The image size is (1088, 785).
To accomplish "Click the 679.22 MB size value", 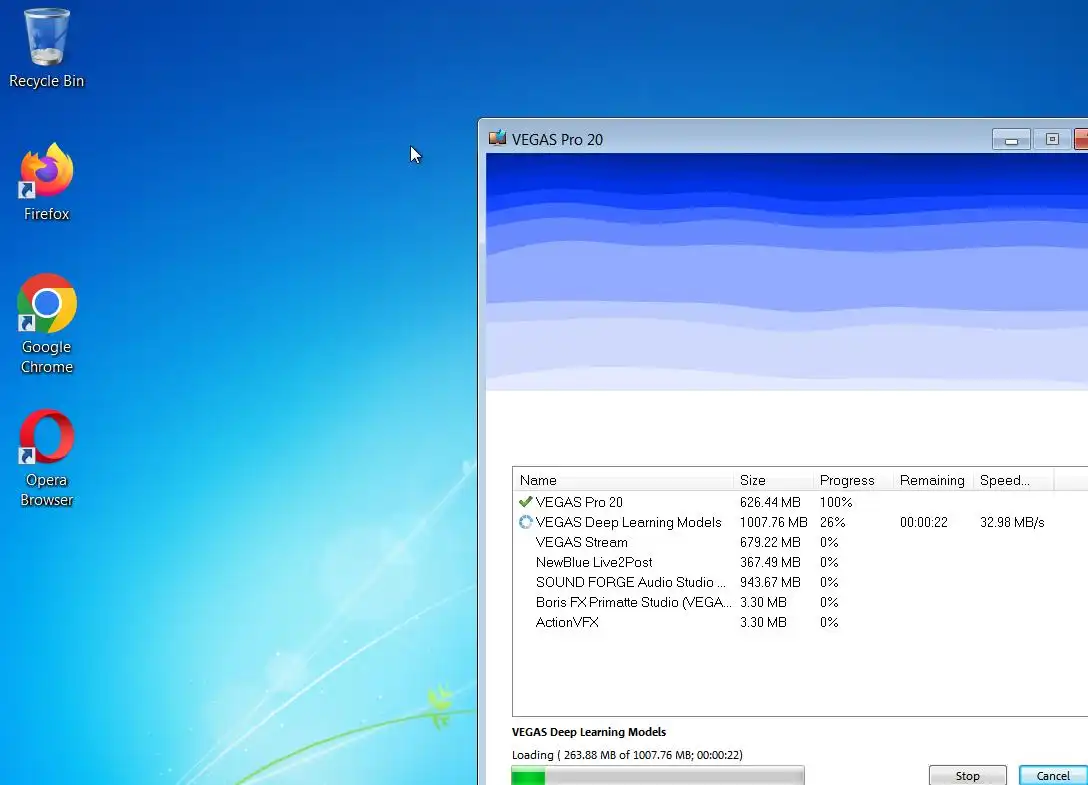I will pyautogui.click(x=770, y=542).
